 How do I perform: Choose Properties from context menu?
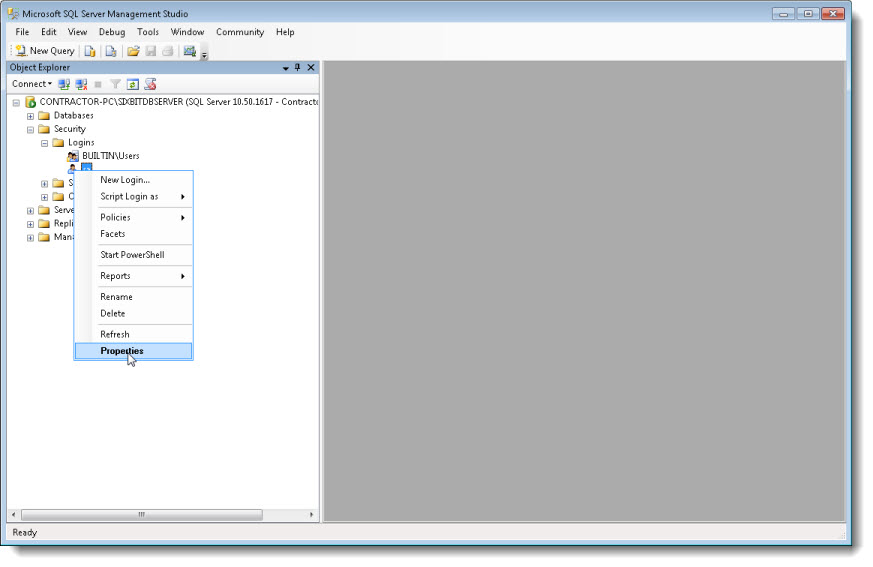[x=134, y=351]
